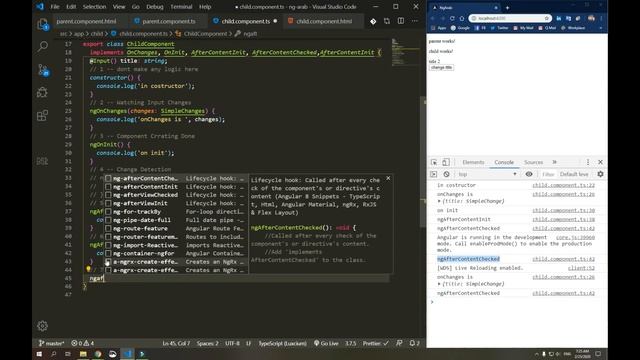Open the Explorer view in activity bar

[42, 24]
